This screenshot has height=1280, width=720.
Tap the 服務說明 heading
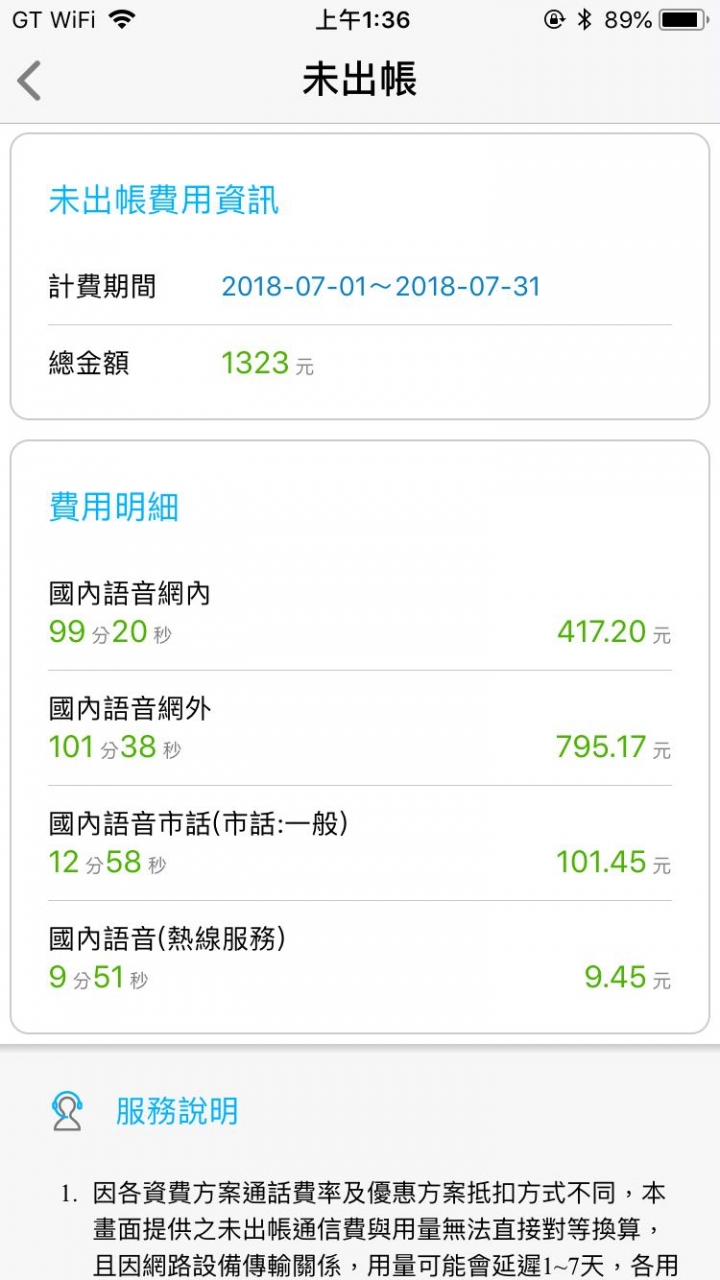coord(177,1111)
